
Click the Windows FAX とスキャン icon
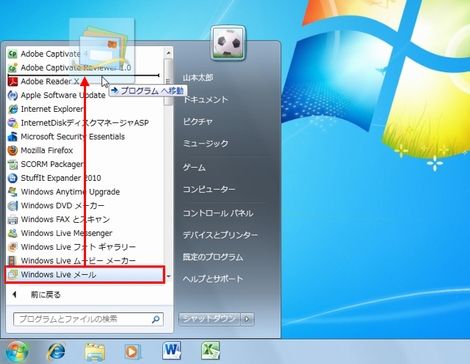click(13, 219)
